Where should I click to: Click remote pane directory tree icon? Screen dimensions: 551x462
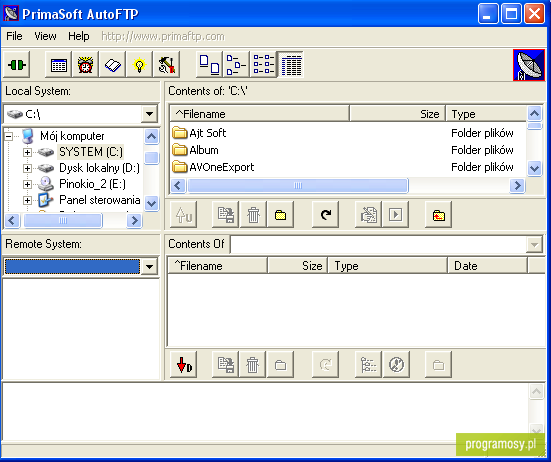click(368, 365)
